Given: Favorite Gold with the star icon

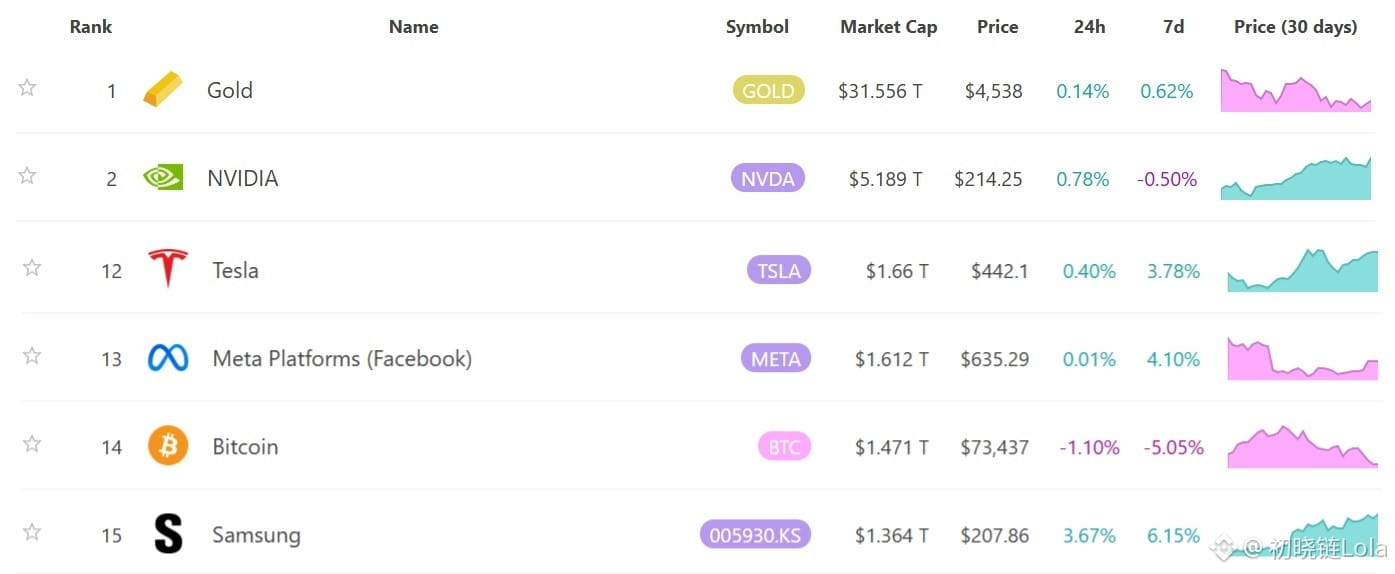Looking at the screenshot, I should coord(27,88).
